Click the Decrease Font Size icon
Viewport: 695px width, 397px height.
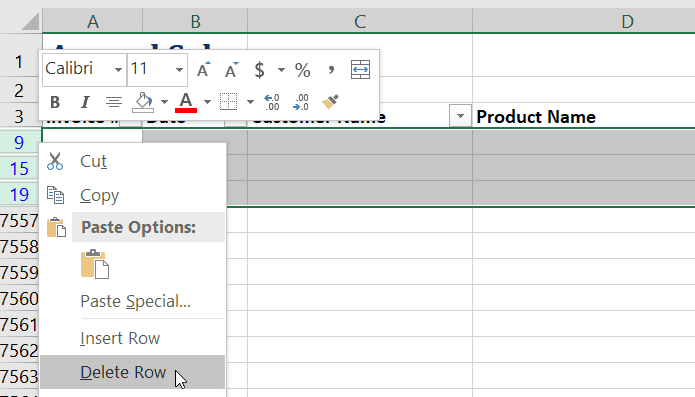point(231,70)
